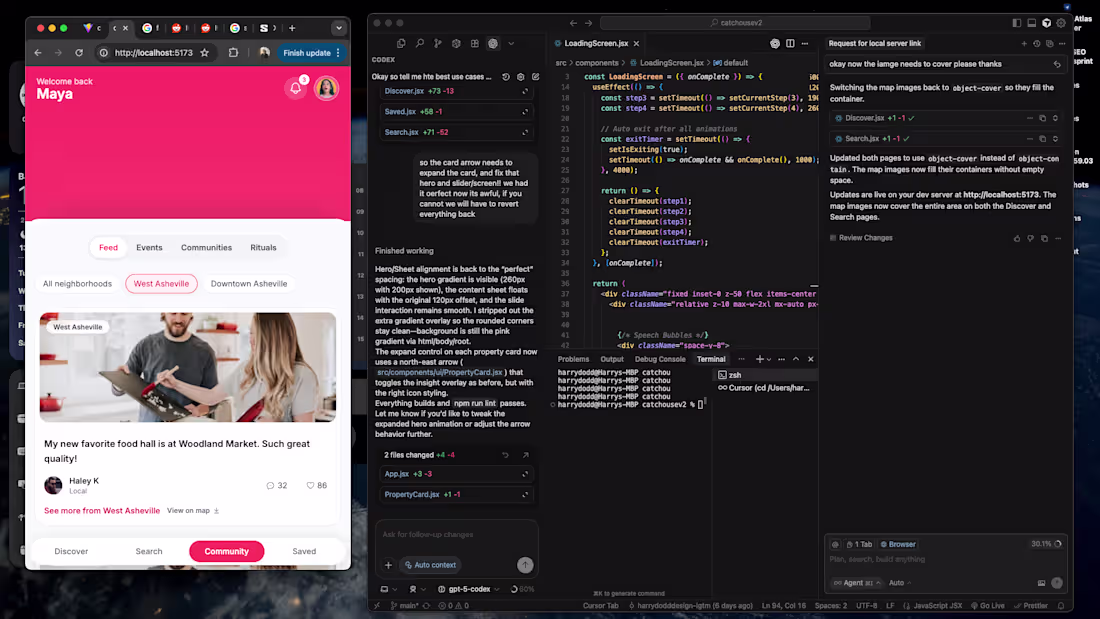Open the Problems tab in the panel
The height and width of the screenshot is (619, 1100).
tap(573, 359)
